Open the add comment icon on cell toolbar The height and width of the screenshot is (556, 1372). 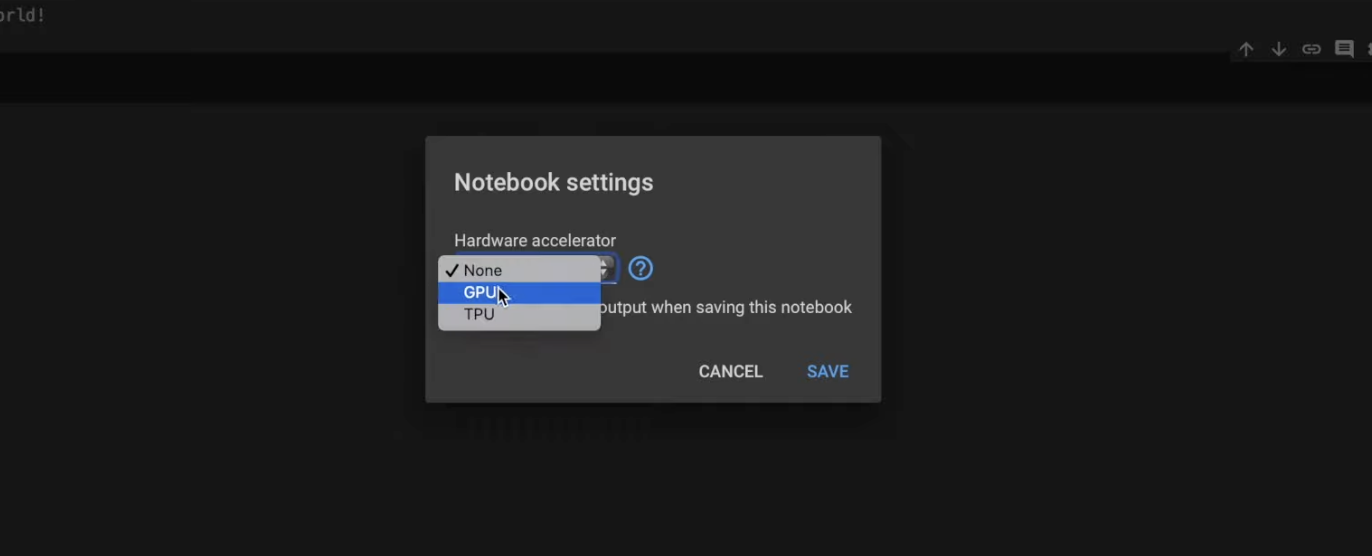[x=1344, y=49]
